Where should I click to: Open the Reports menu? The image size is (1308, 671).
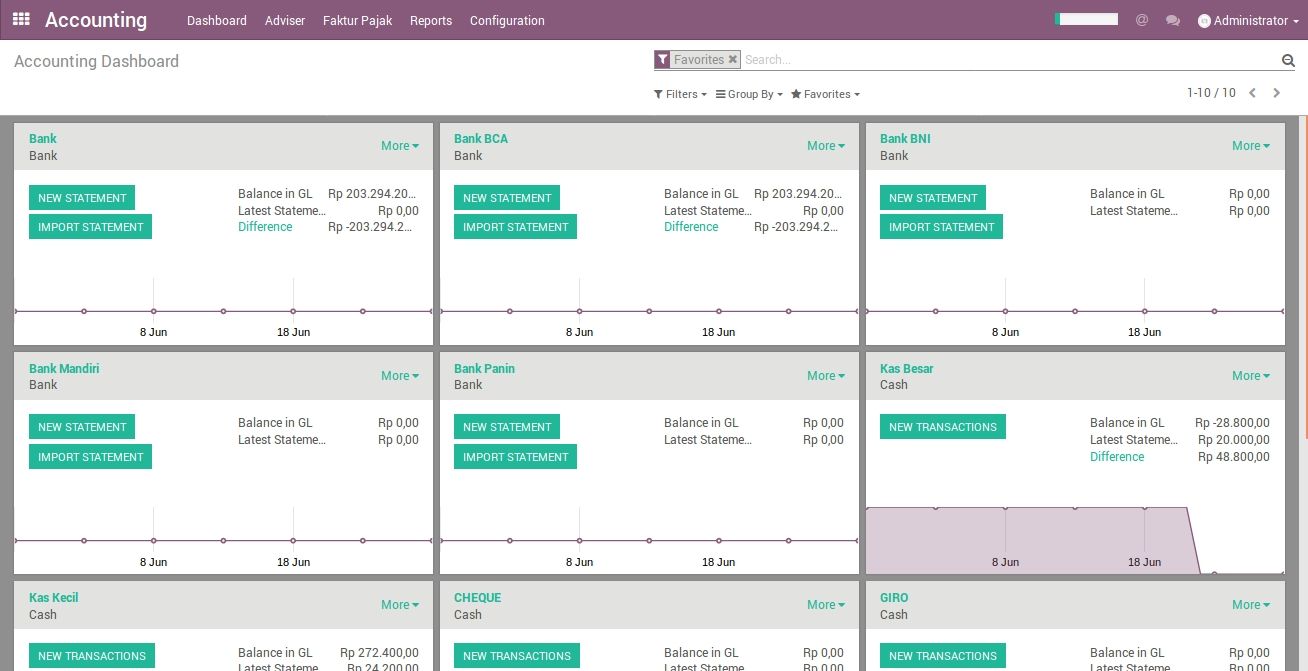click(431, 20)
